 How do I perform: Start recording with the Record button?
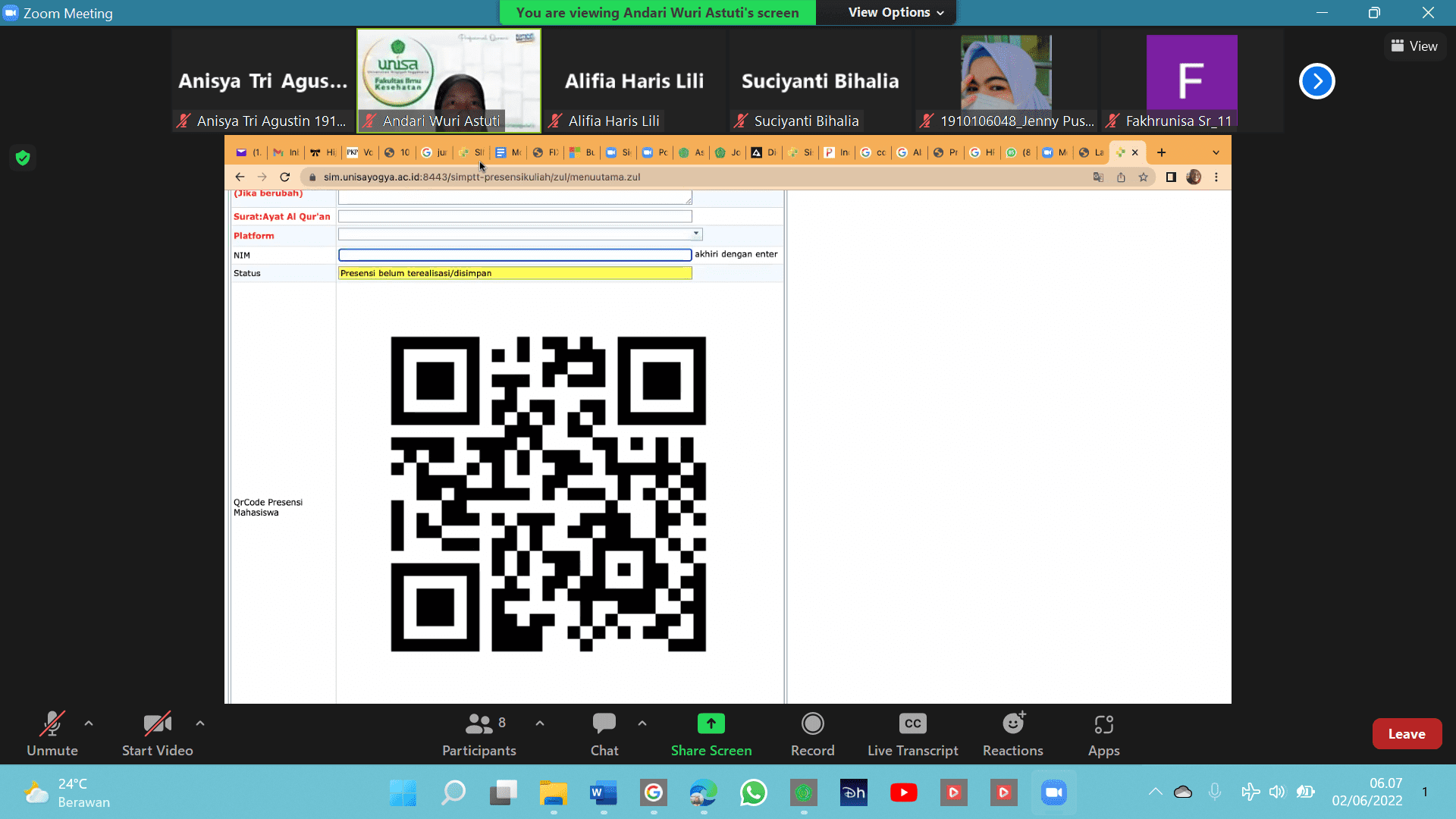click(812, 734)
